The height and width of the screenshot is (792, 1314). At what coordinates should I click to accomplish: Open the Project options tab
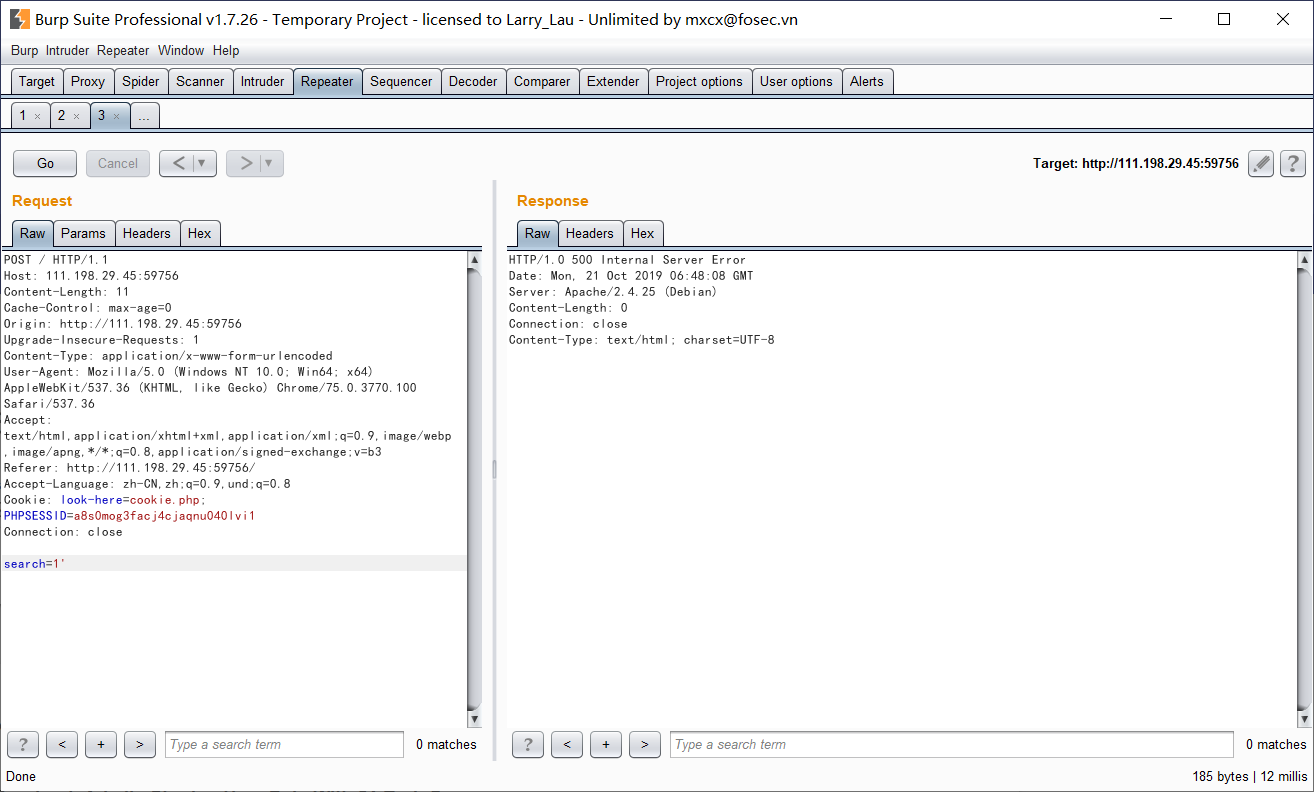point(699,82)
